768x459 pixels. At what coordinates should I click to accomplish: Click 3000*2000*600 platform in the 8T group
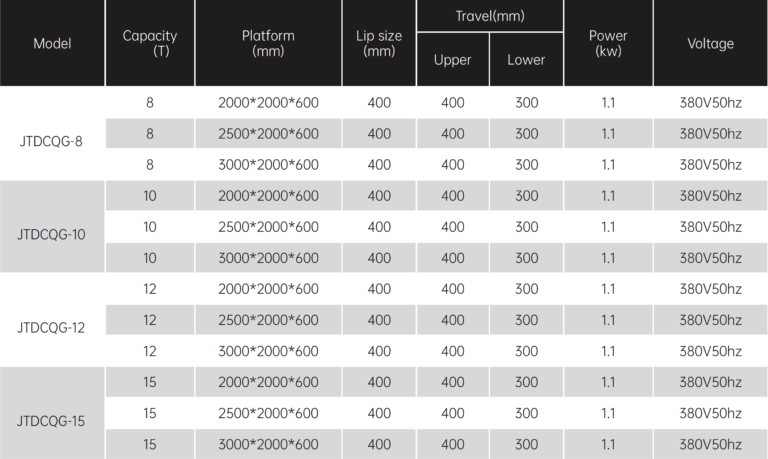pos(268,165)
